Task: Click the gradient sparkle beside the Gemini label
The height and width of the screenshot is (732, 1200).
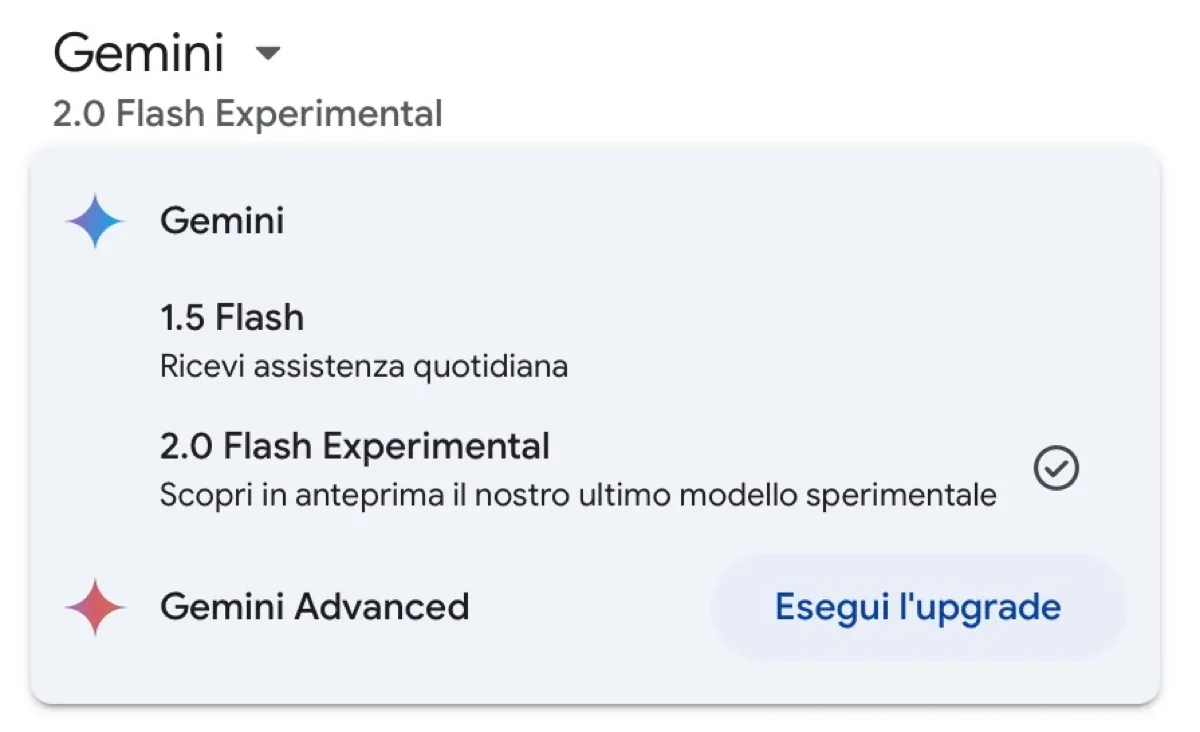Action: coord(94,220)
